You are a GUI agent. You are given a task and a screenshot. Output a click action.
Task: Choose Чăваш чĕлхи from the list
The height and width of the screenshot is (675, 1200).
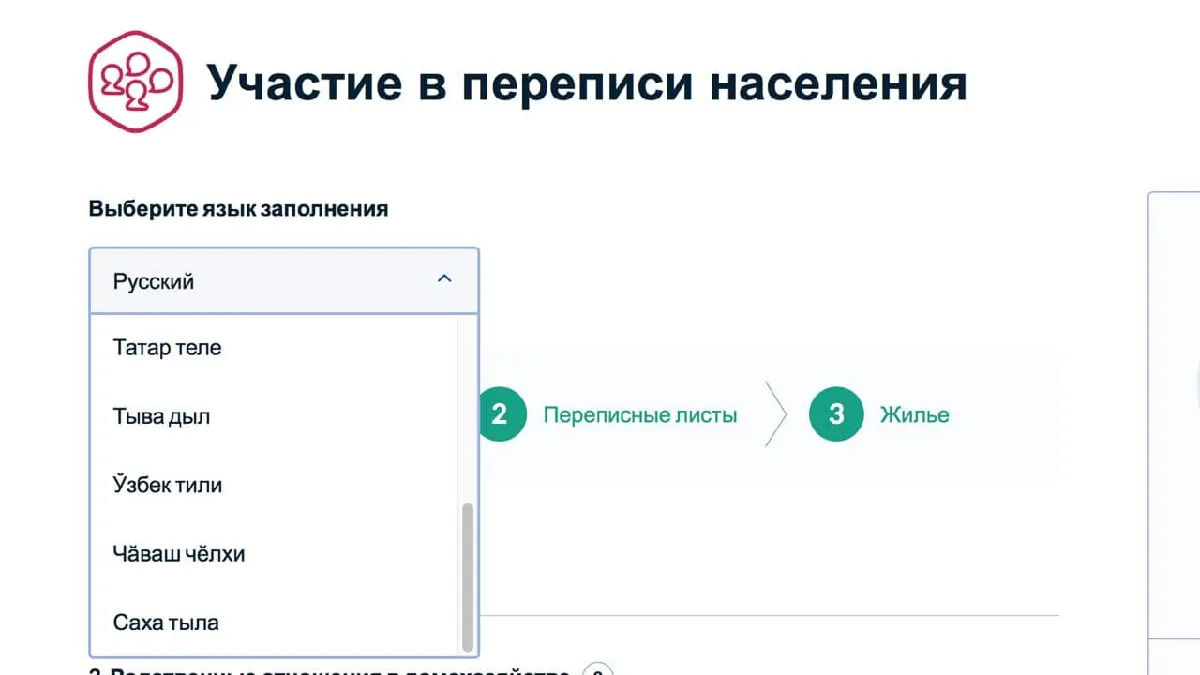[274, 553]
